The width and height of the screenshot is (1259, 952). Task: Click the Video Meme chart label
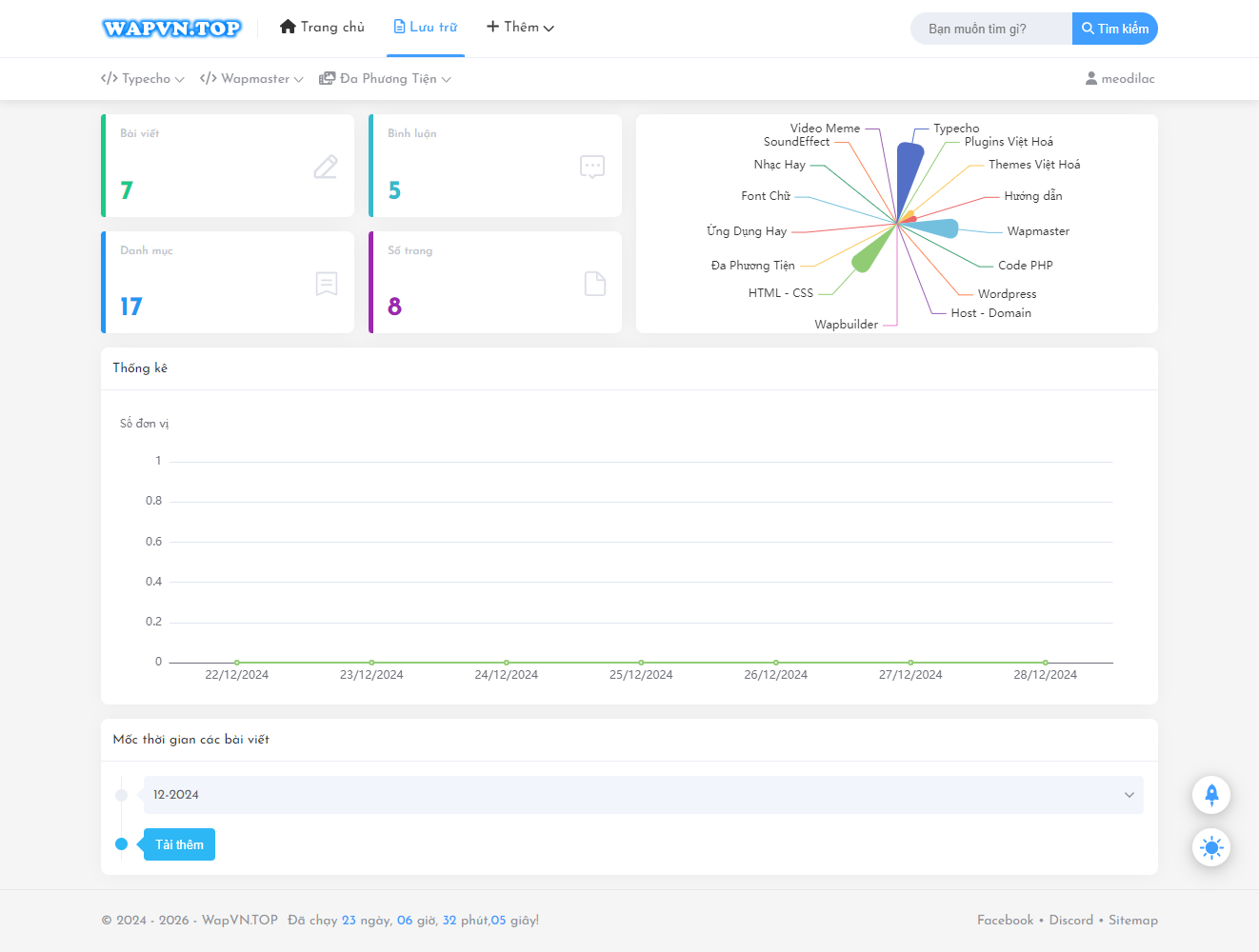825,128
